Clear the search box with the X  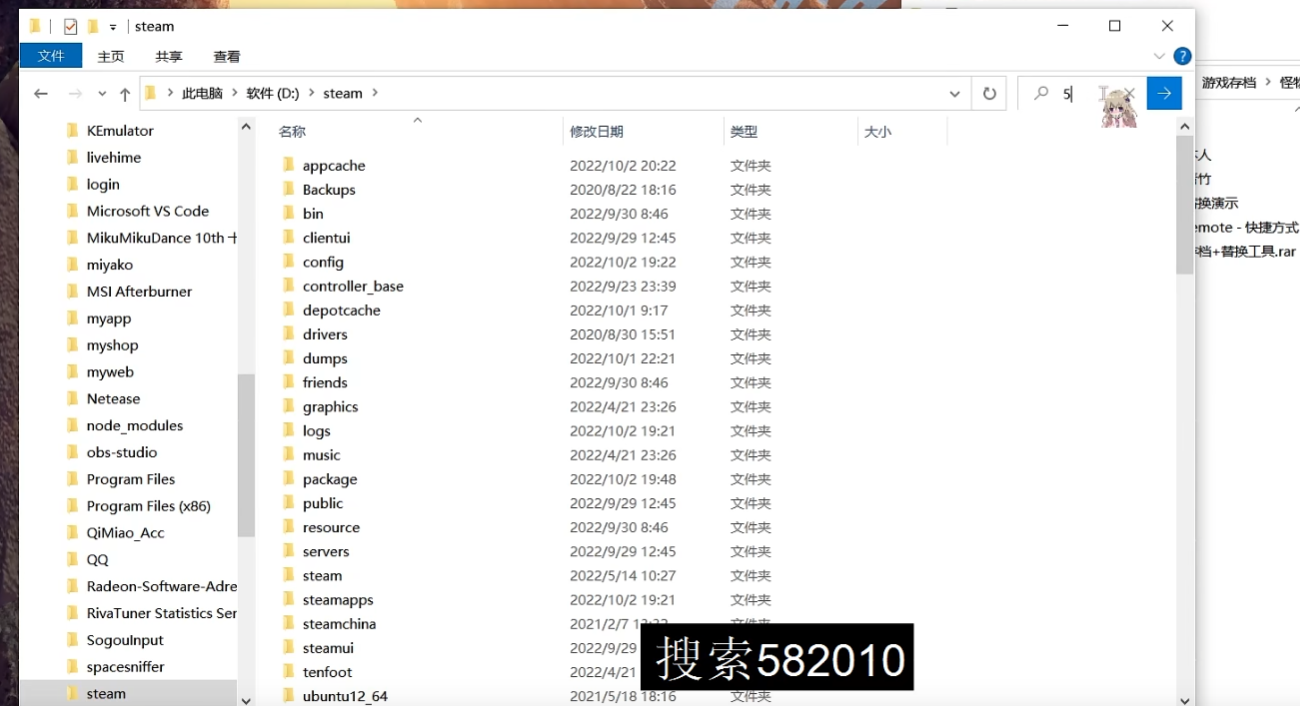(x=1129, y=93)
